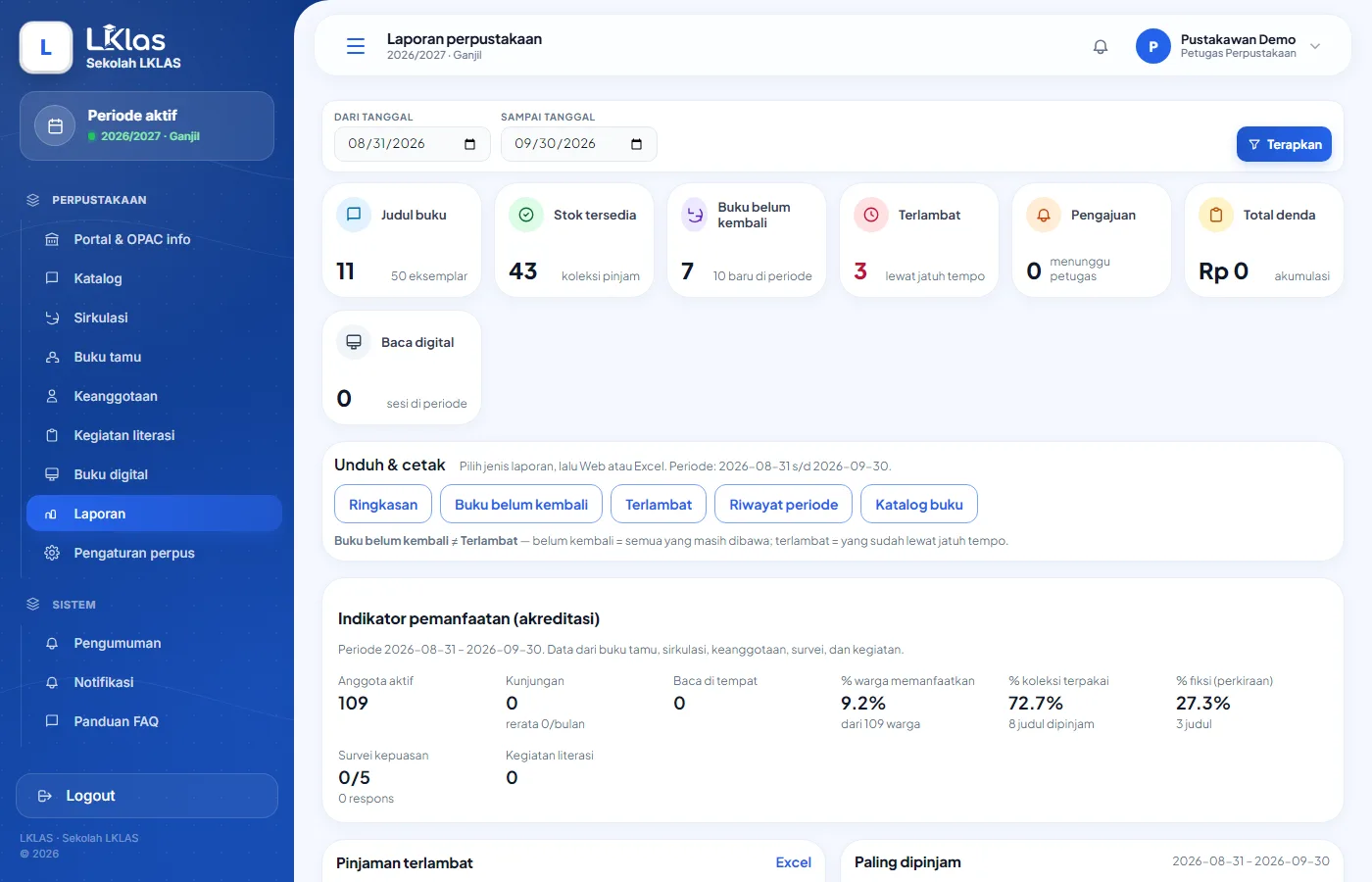Viewport: 1372px width, 882px height.
Task: Click the Judul buku card icon
Action: click(354, 215)
